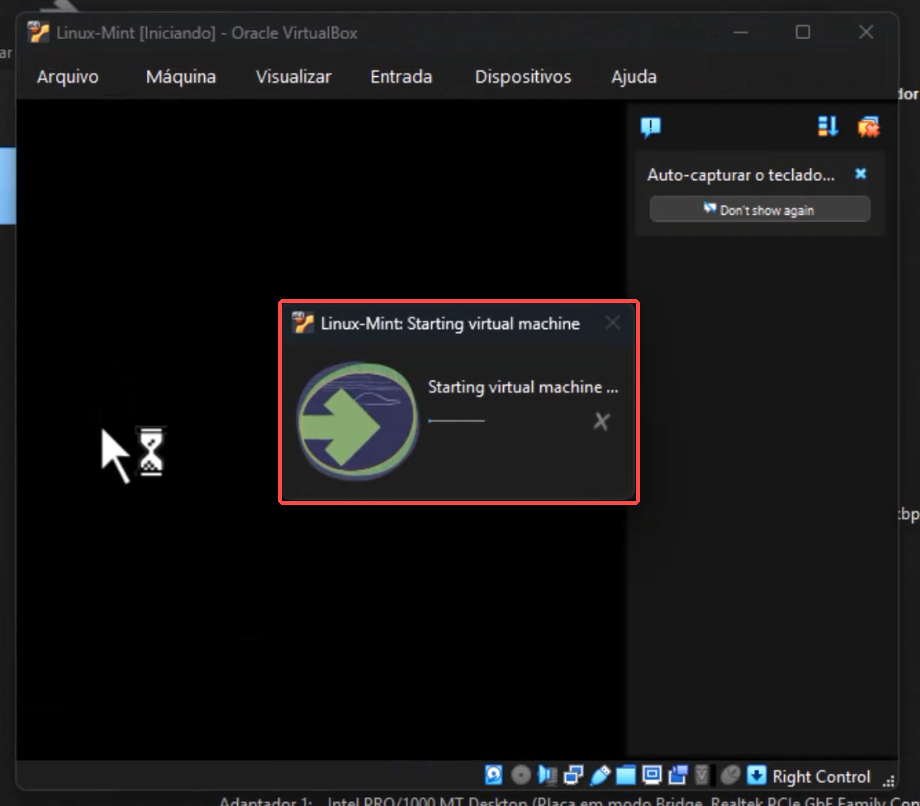Click the CPU virtualization chip status icon
The image size is (920, 806).
coord(702,775)
